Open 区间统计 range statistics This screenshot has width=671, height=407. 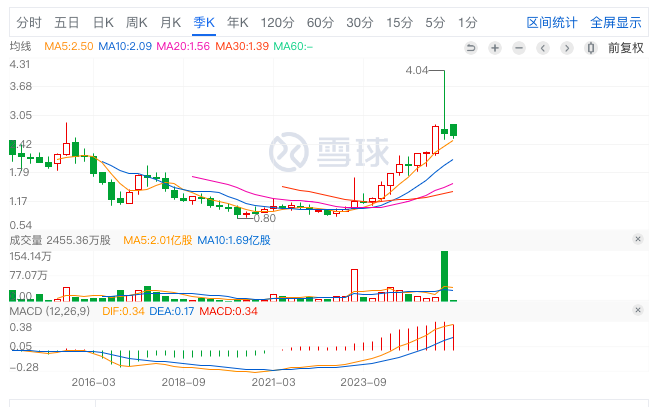point(552,22)
